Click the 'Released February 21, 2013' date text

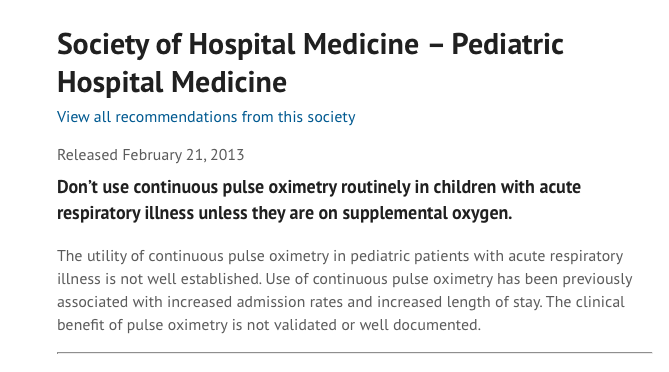151,154
